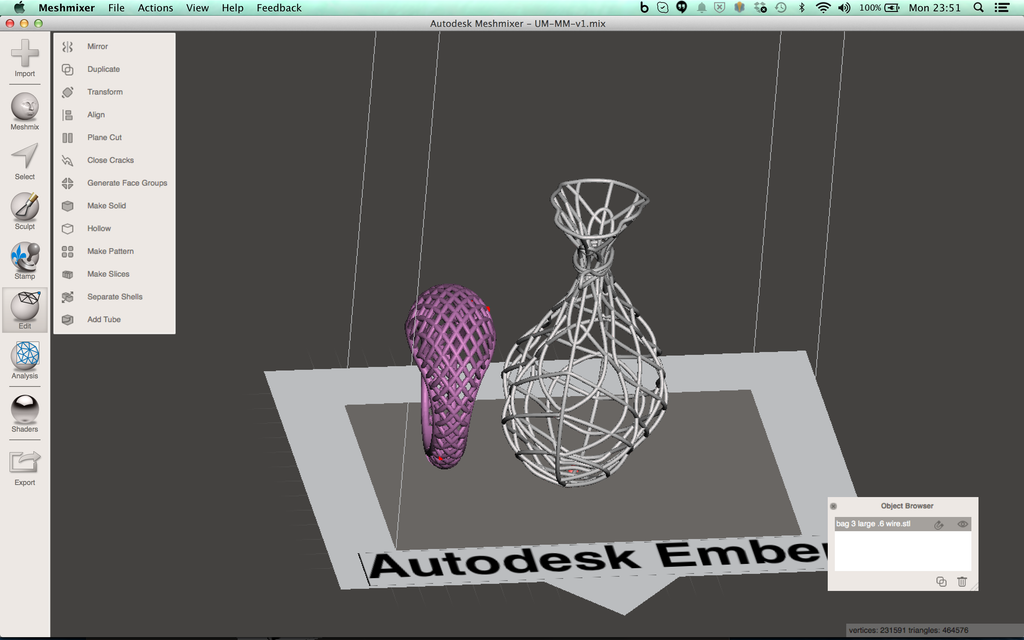Activate the Select tool
The height and width of the screenshot is (640, 1024).
tap(25, 162)
